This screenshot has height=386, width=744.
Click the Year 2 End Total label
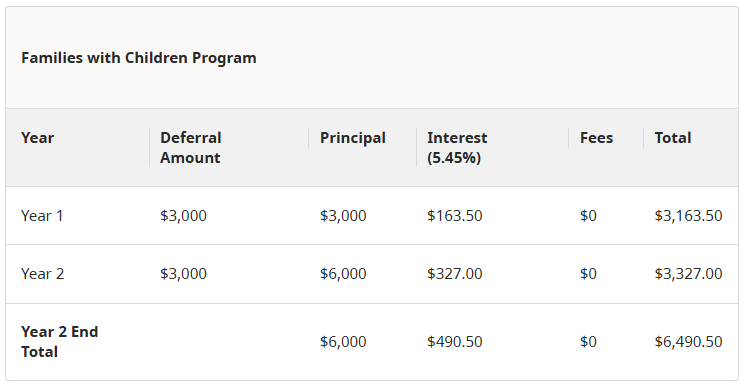[60, 341]
